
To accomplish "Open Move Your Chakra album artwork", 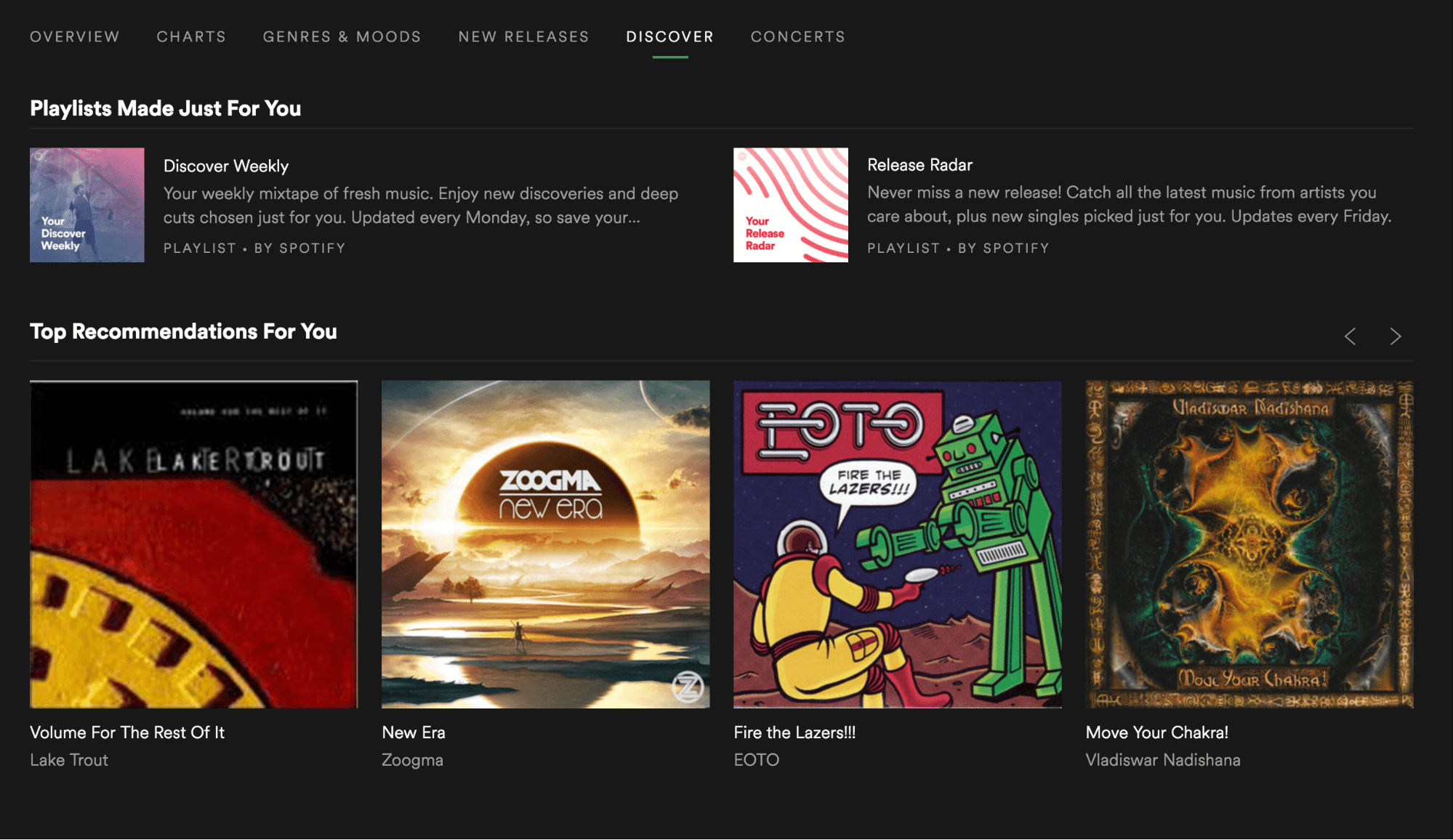I will 1249,544.
